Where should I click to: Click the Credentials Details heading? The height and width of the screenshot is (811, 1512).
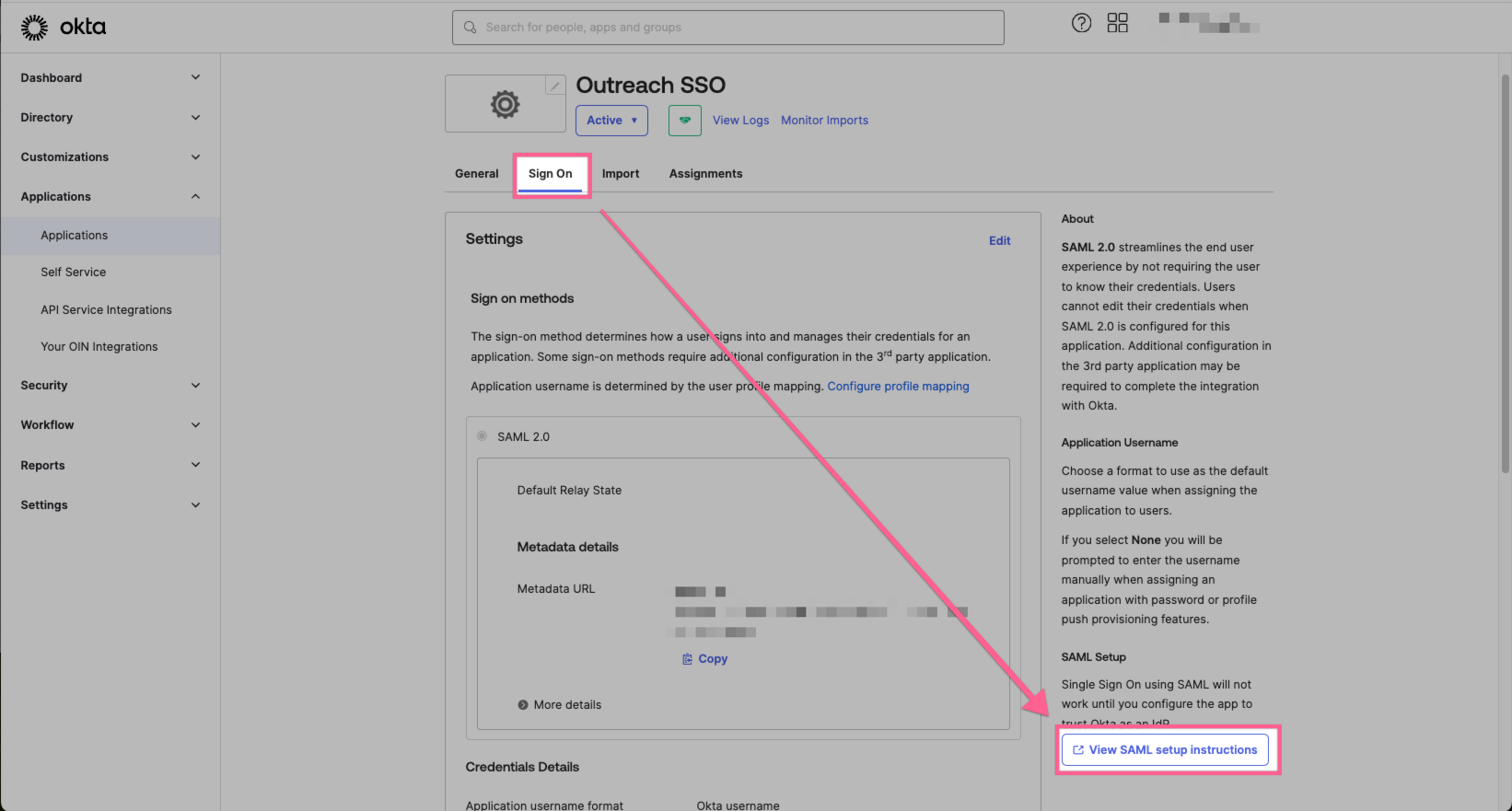pyautogui.click(x=522, y=767)
